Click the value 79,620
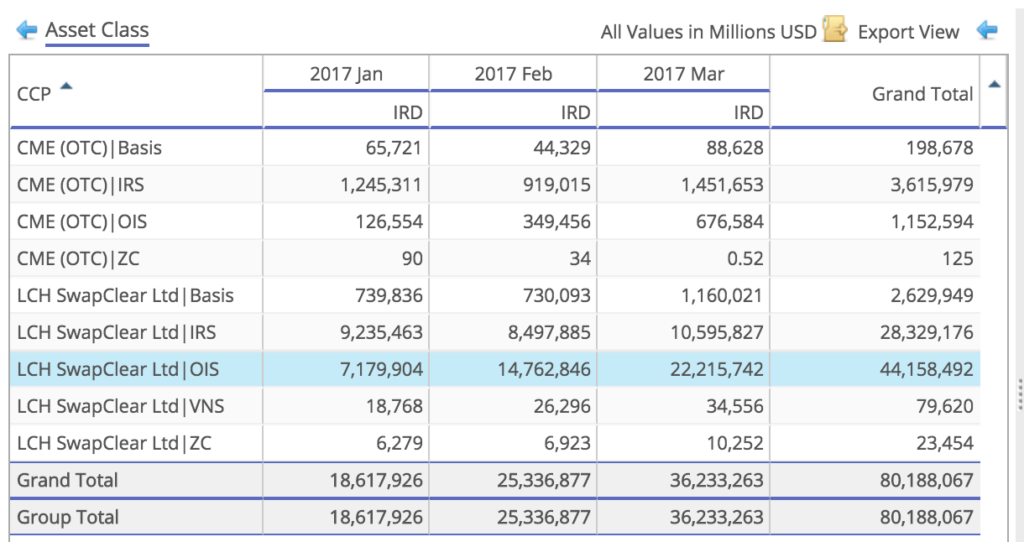Screen dimensions: 1024x542 pos(945,407)
